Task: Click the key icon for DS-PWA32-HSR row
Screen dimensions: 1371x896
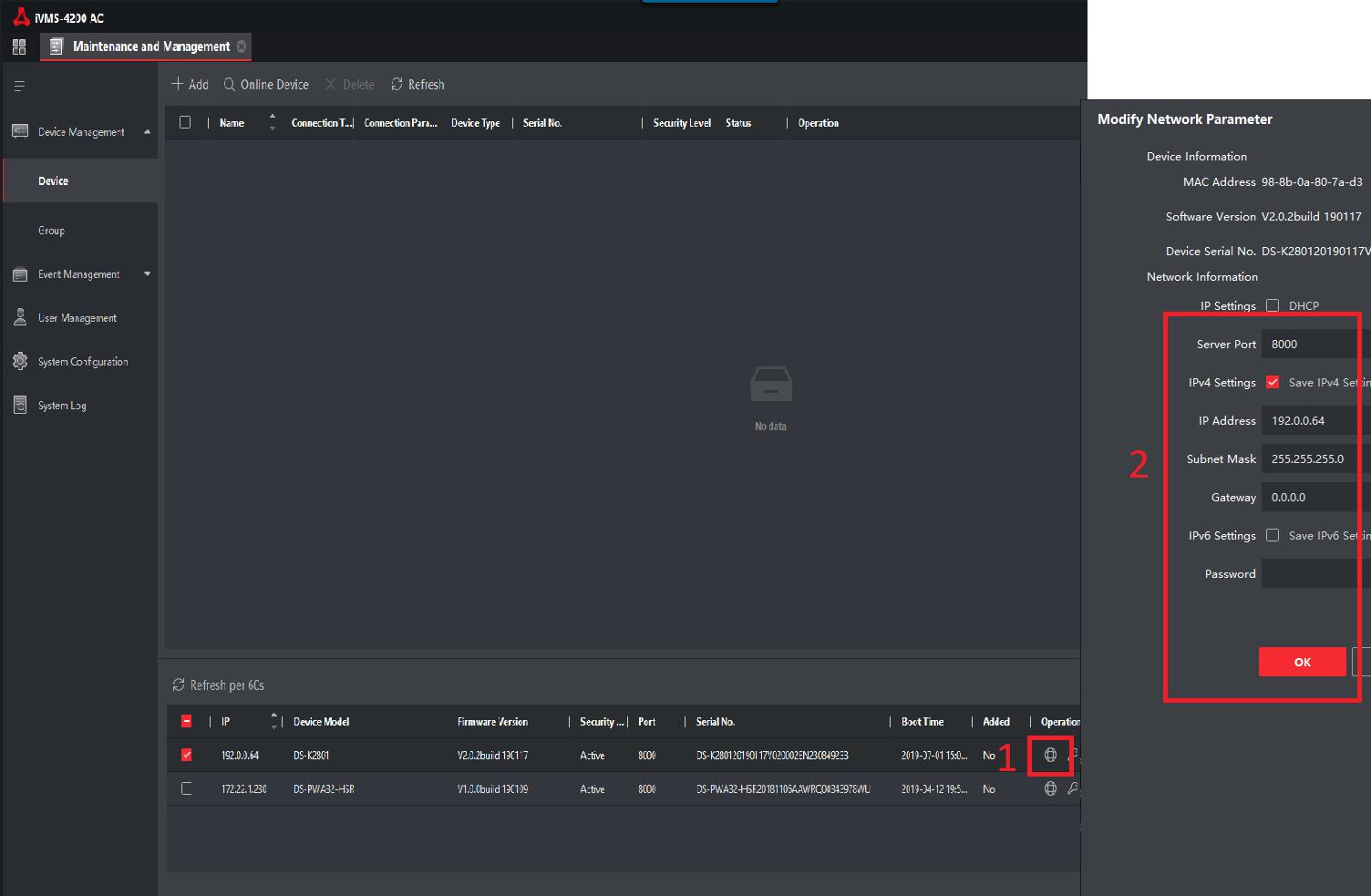Action: (1073, 789)
